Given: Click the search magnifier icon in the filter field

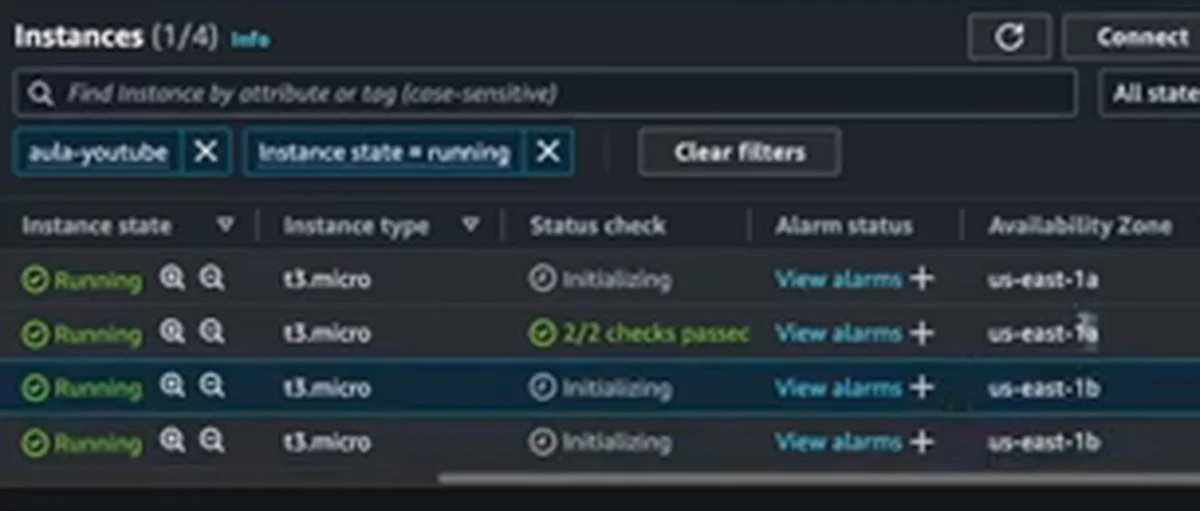Looking at the screenshot, I should click(x=40, y=94).
